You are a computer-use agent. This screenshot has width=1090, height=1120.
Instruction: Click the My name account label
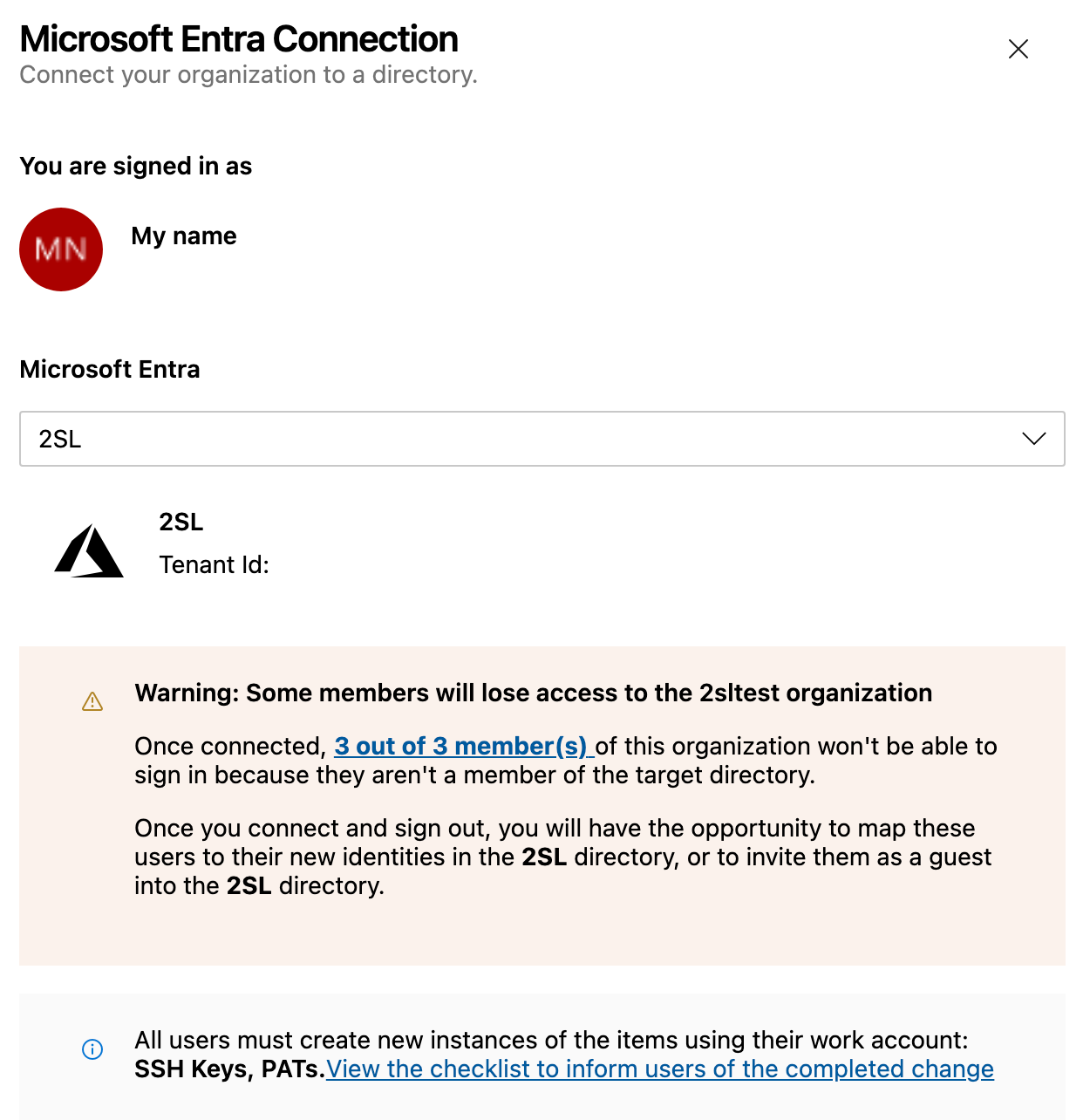point(184,236)
